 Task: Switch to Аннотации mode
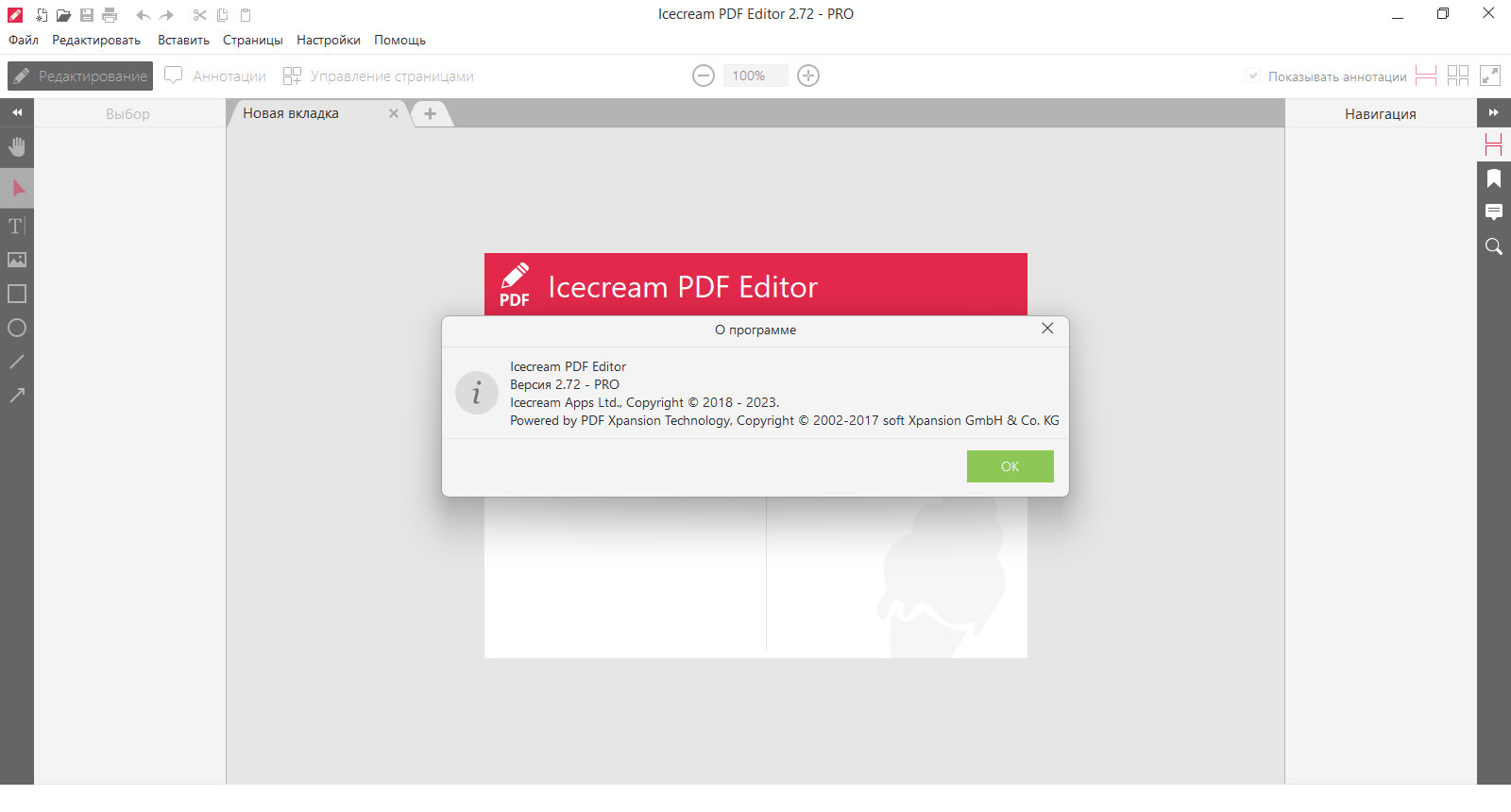click(x=215, y=76)
